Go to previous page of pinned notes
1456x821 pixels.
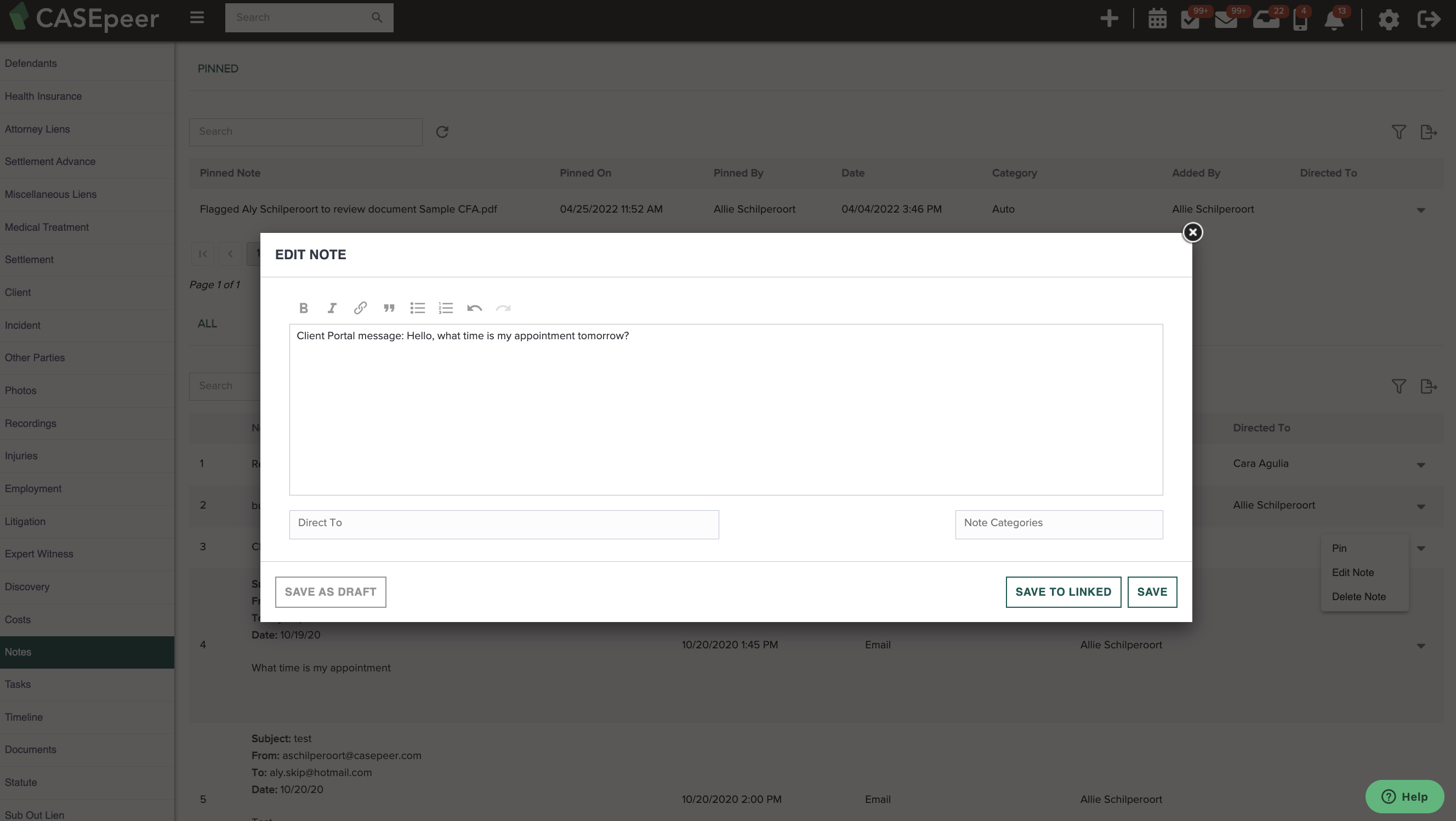pos(230,254)
